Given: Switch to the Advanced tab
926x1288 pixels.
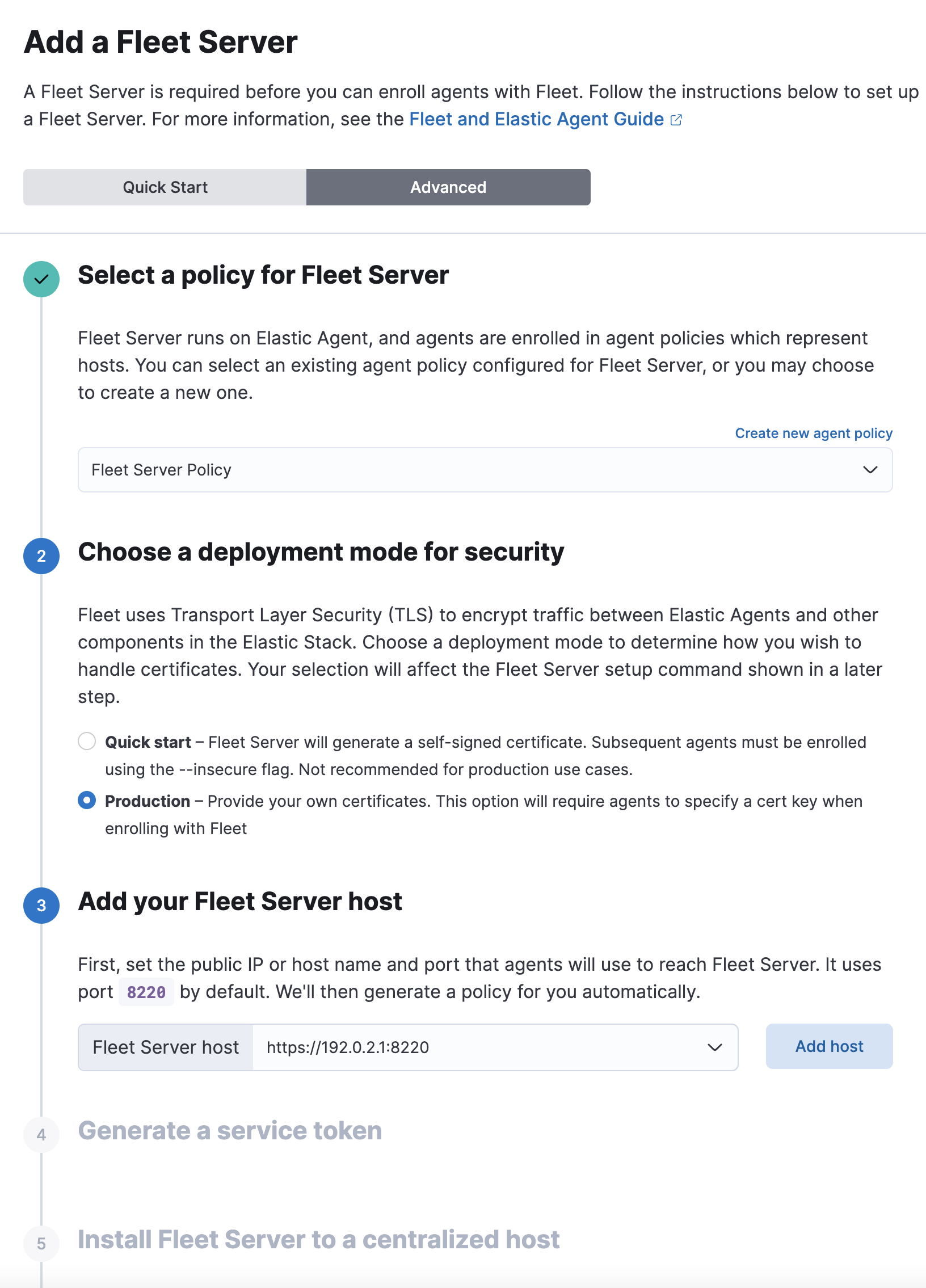Looking at the screenshot, I should (x=448, y=187).
